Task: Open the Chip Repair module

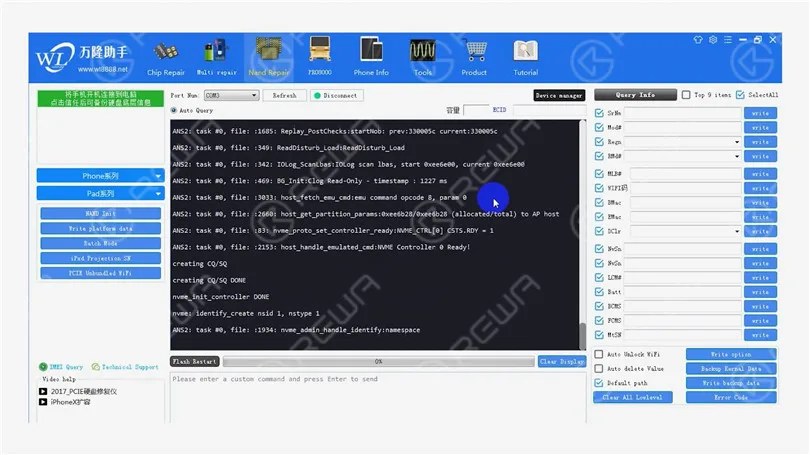Action: click(165, 59)
